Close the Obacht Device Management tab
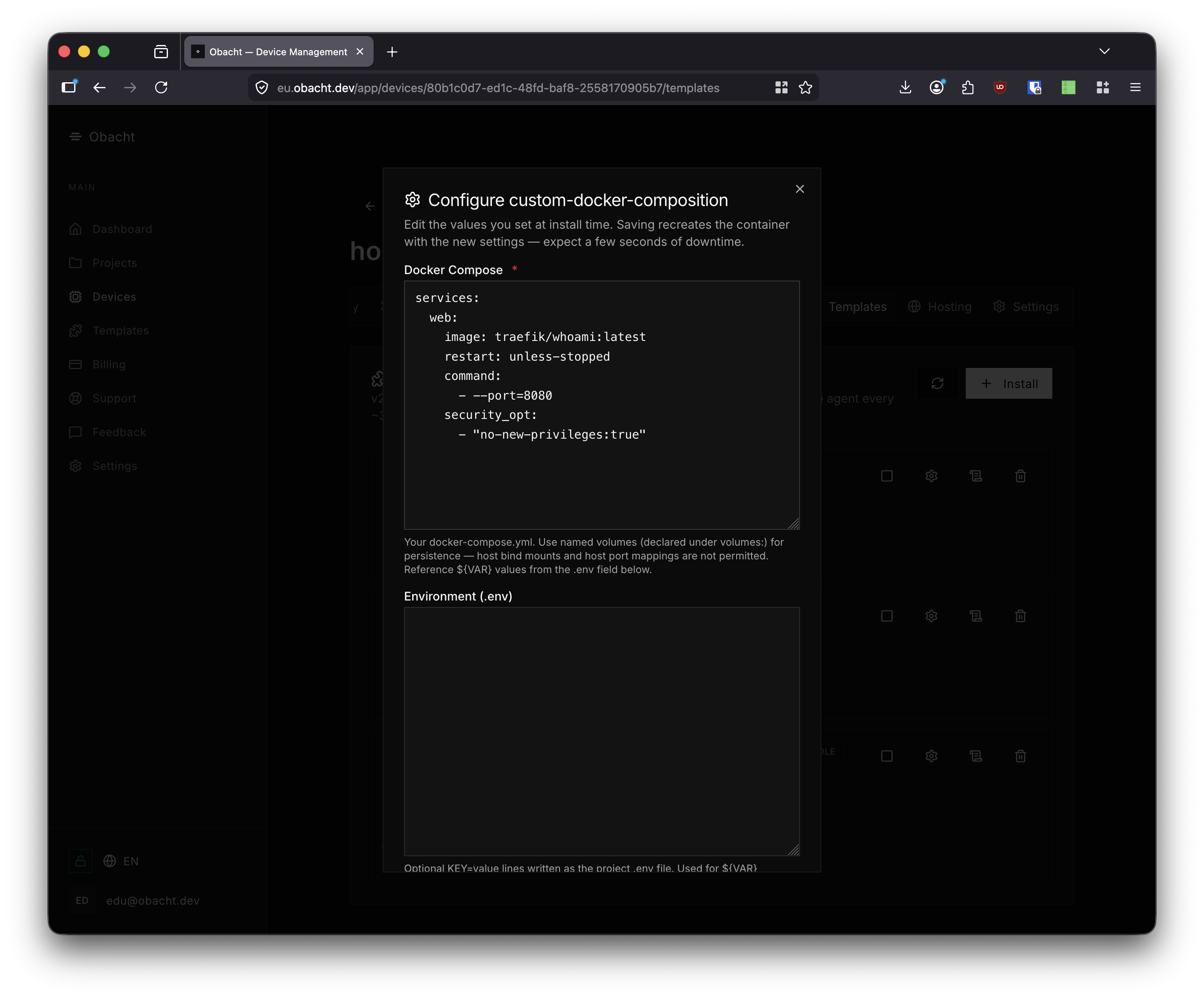 (360, 51)
